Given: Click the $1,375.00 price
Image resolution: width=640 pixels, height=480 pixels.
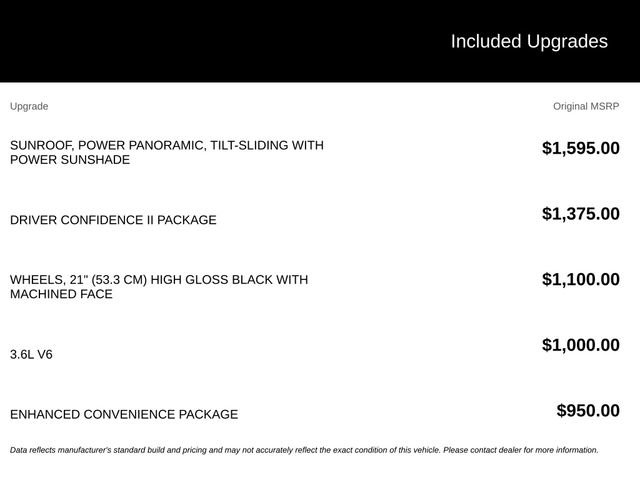Looking at the screenshot, I should (x=581, y=213).
